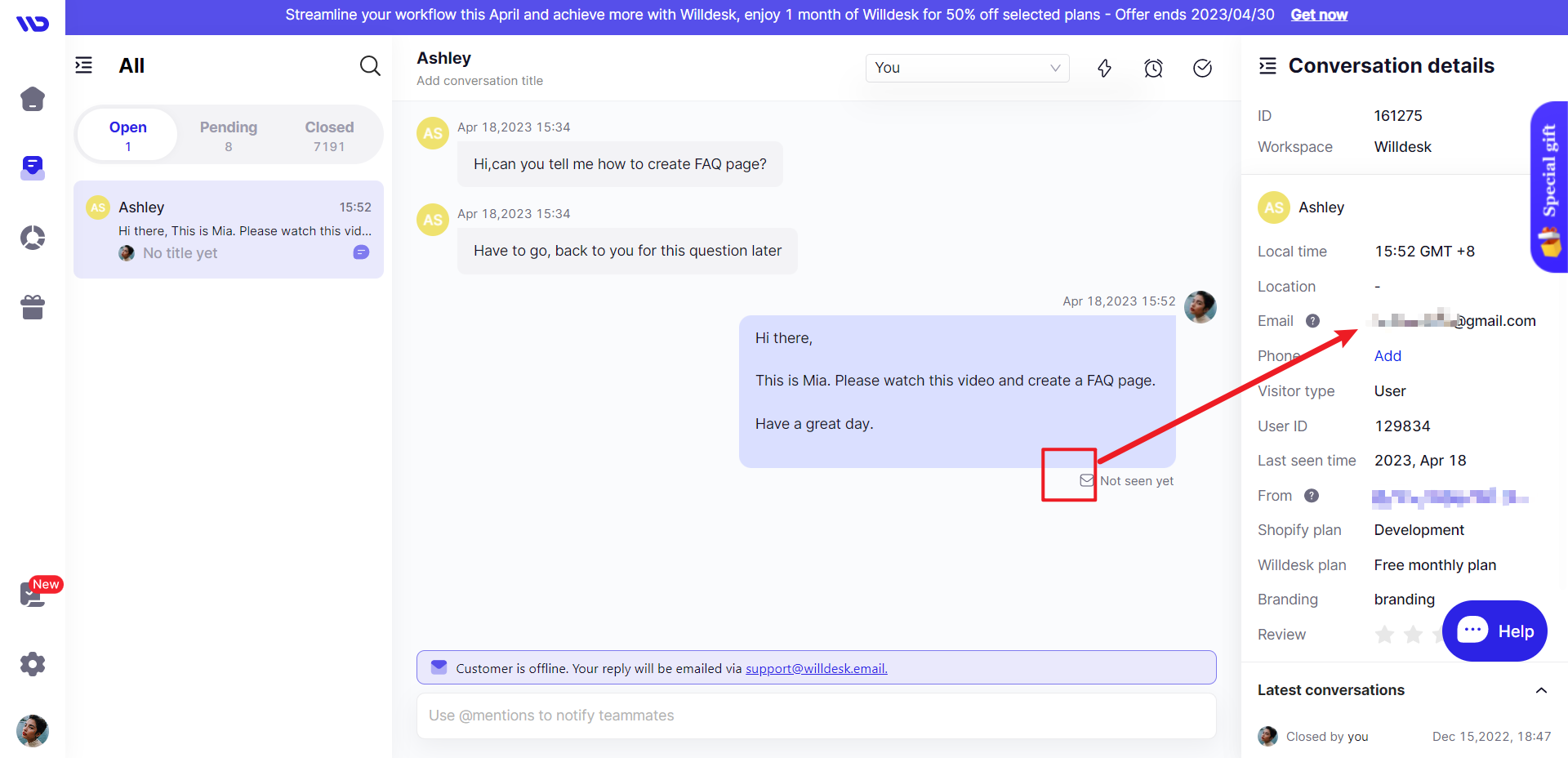
Task: Click the gmail.com email address value
Action: (x=1454, y=320)
